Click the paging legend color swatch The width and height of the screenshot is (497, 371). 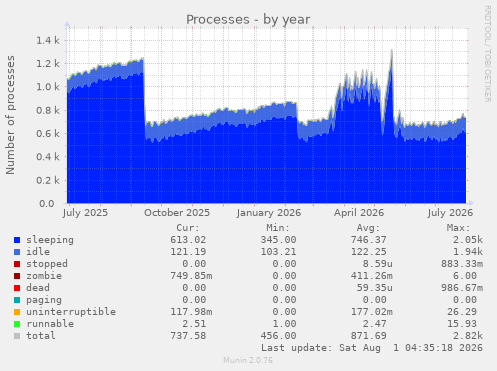[17, 300]
